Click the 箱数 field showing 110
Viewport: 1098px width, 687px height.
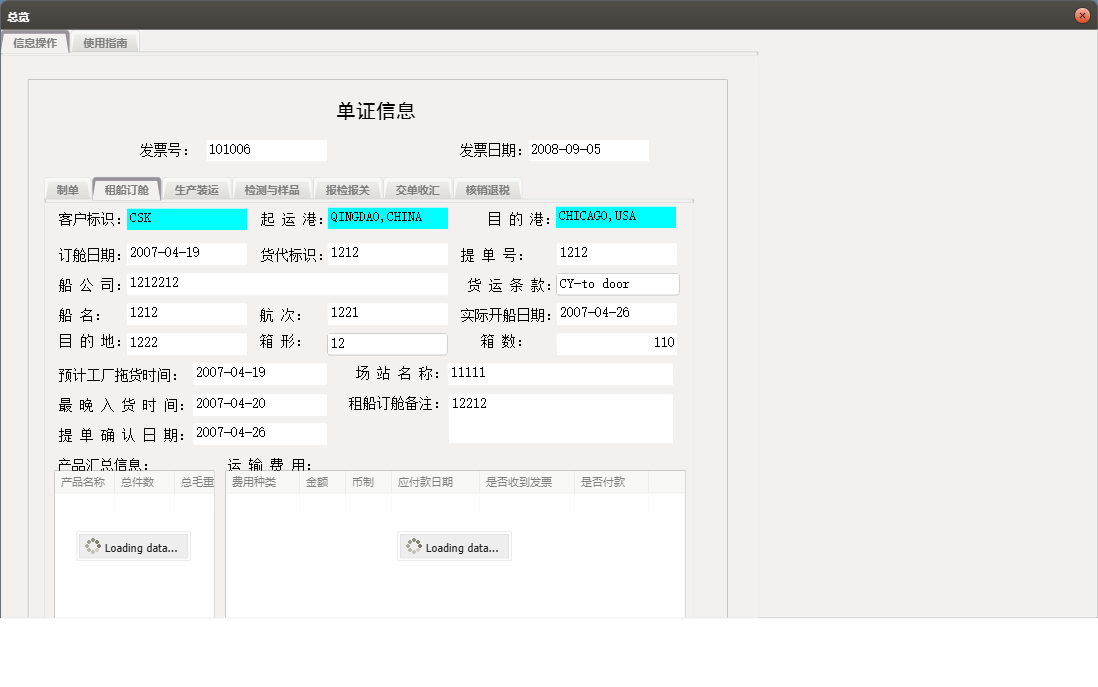click(616, 343)
